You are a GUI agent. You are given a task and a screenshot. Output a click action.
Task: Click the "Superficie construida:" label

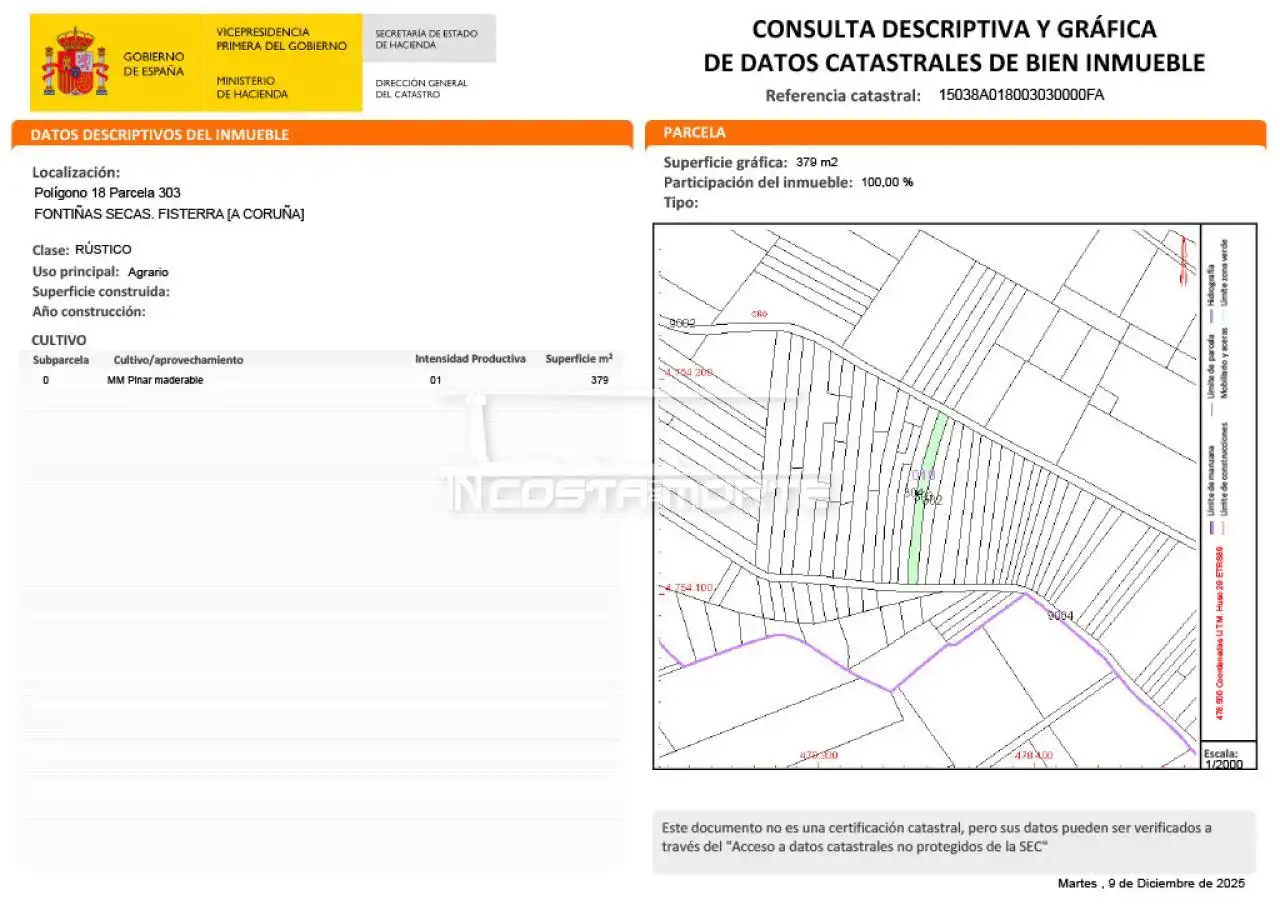(101, 291)
